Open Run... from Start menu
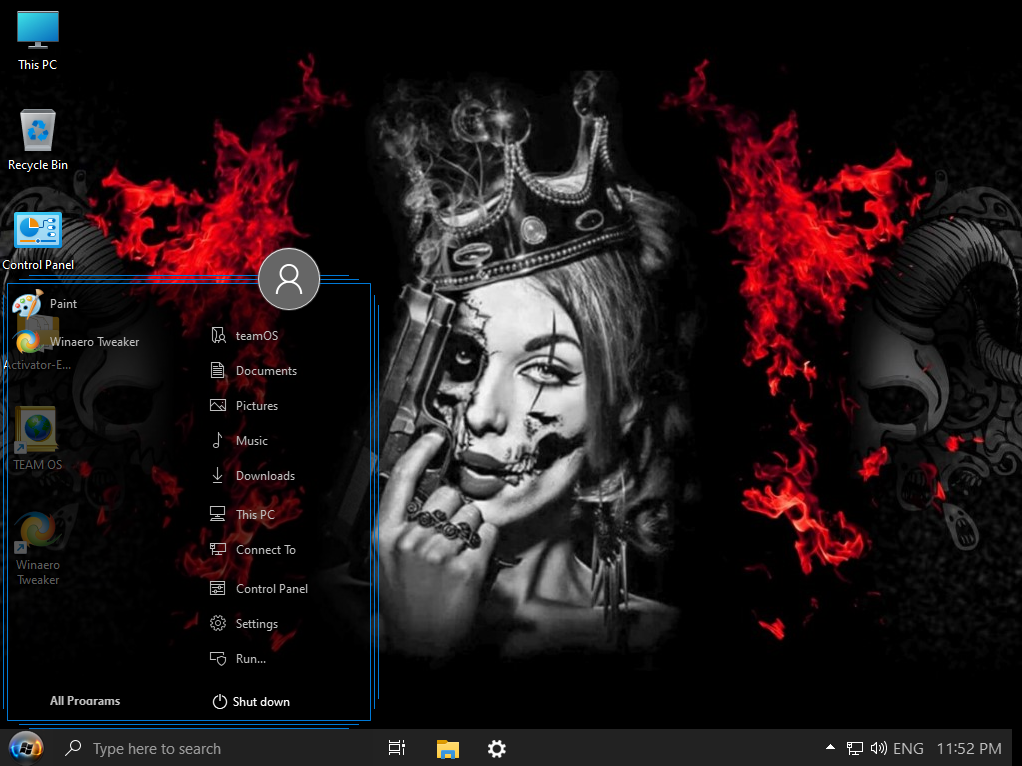The width and height of the screenshot is (1022, 766). click(250, 659)
